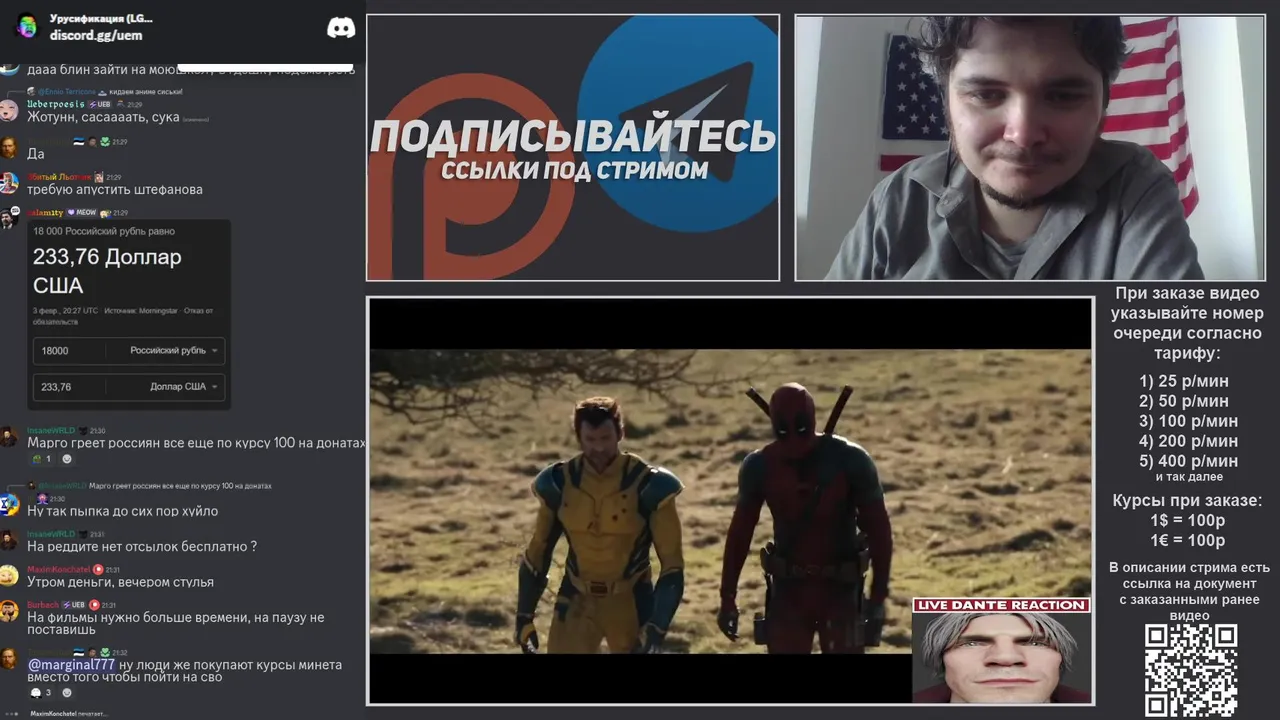1280x720 pixels.
Task: Click the avatar next to the "Да" message
Action: 9,148
